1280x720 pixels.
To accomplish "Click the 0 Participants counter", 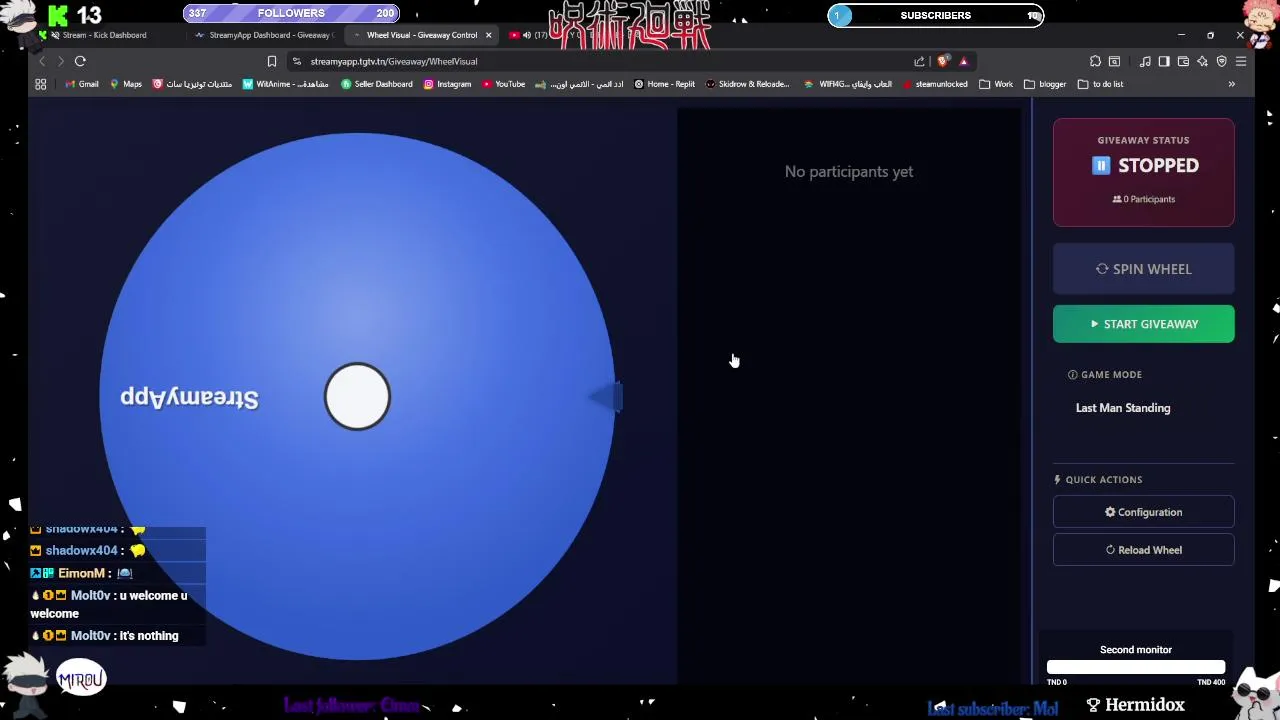I will 1143,199.
